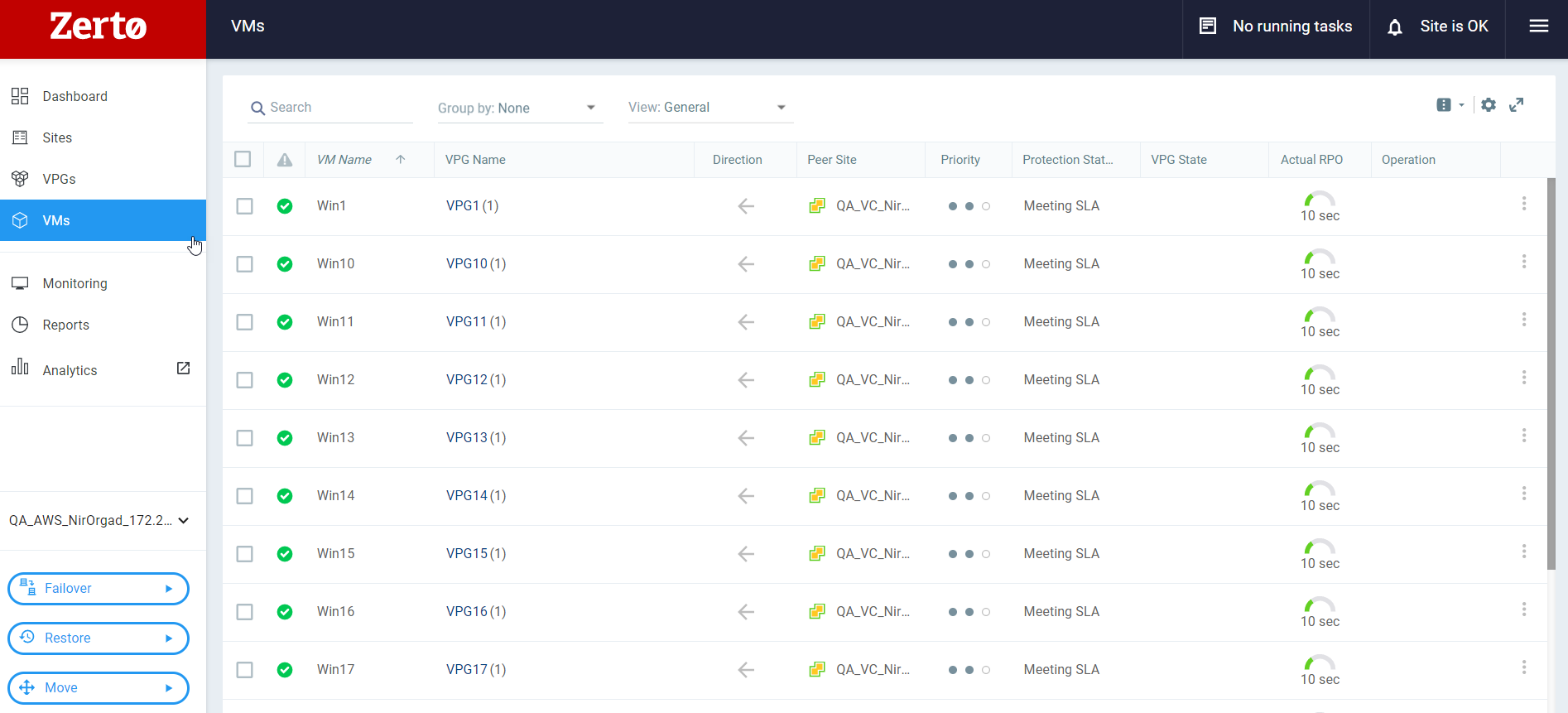Screen dimensions: 1568x713
Task: Expand the Restore button arrow
Action: [169, 638]
